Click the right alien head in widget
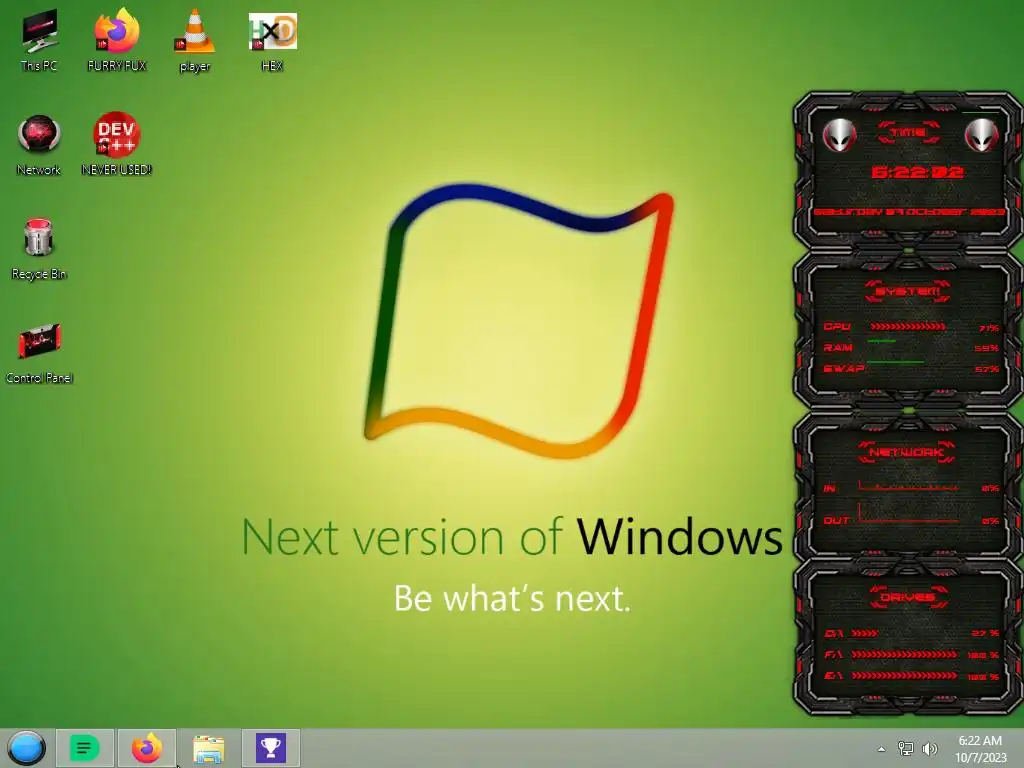 coord(982,135)
